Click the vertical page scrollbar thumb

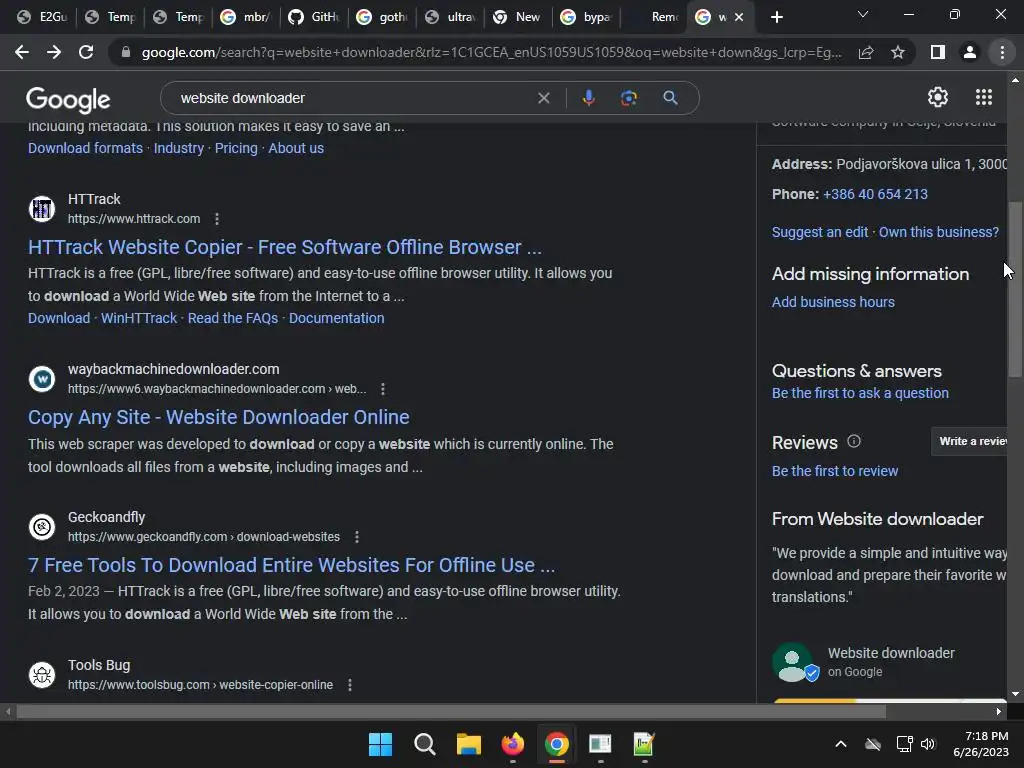click(x=1015, y=289)
